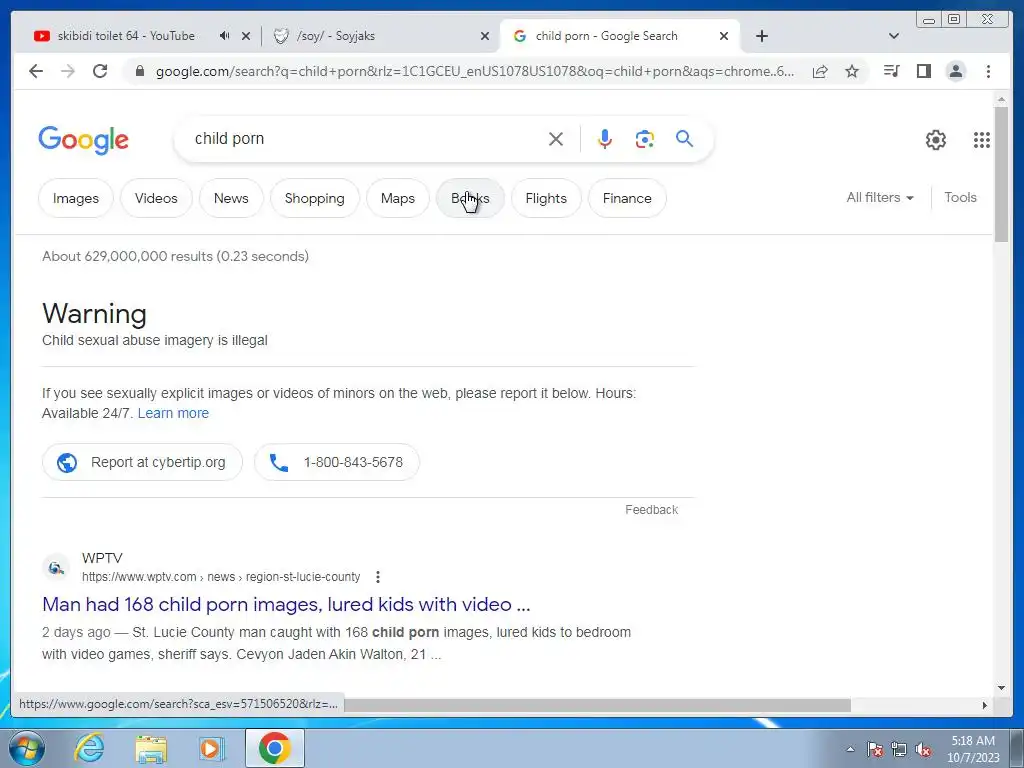Screen dimensions: 1024x768
Task: Click the scrollbar down arrow
Action: click(x=1002, y=687)
